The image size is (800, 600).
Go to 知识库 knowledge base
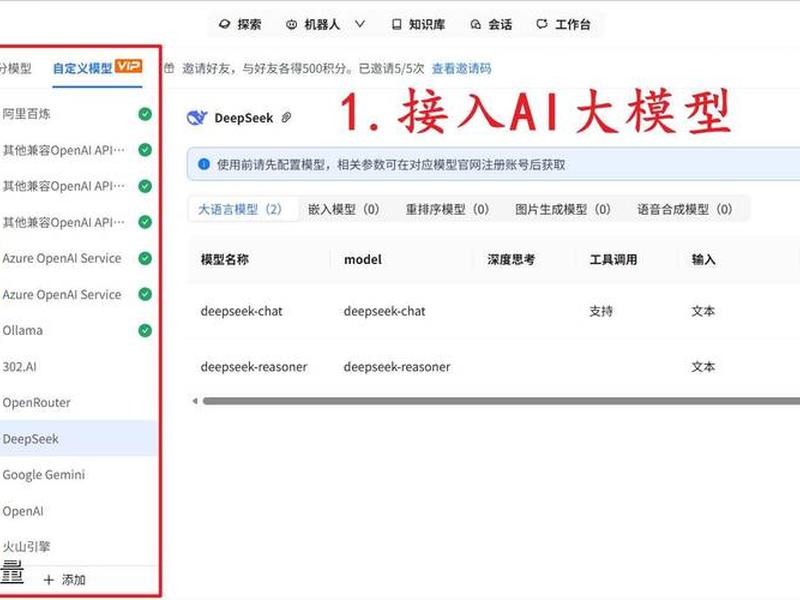click(x=418, y=24)
